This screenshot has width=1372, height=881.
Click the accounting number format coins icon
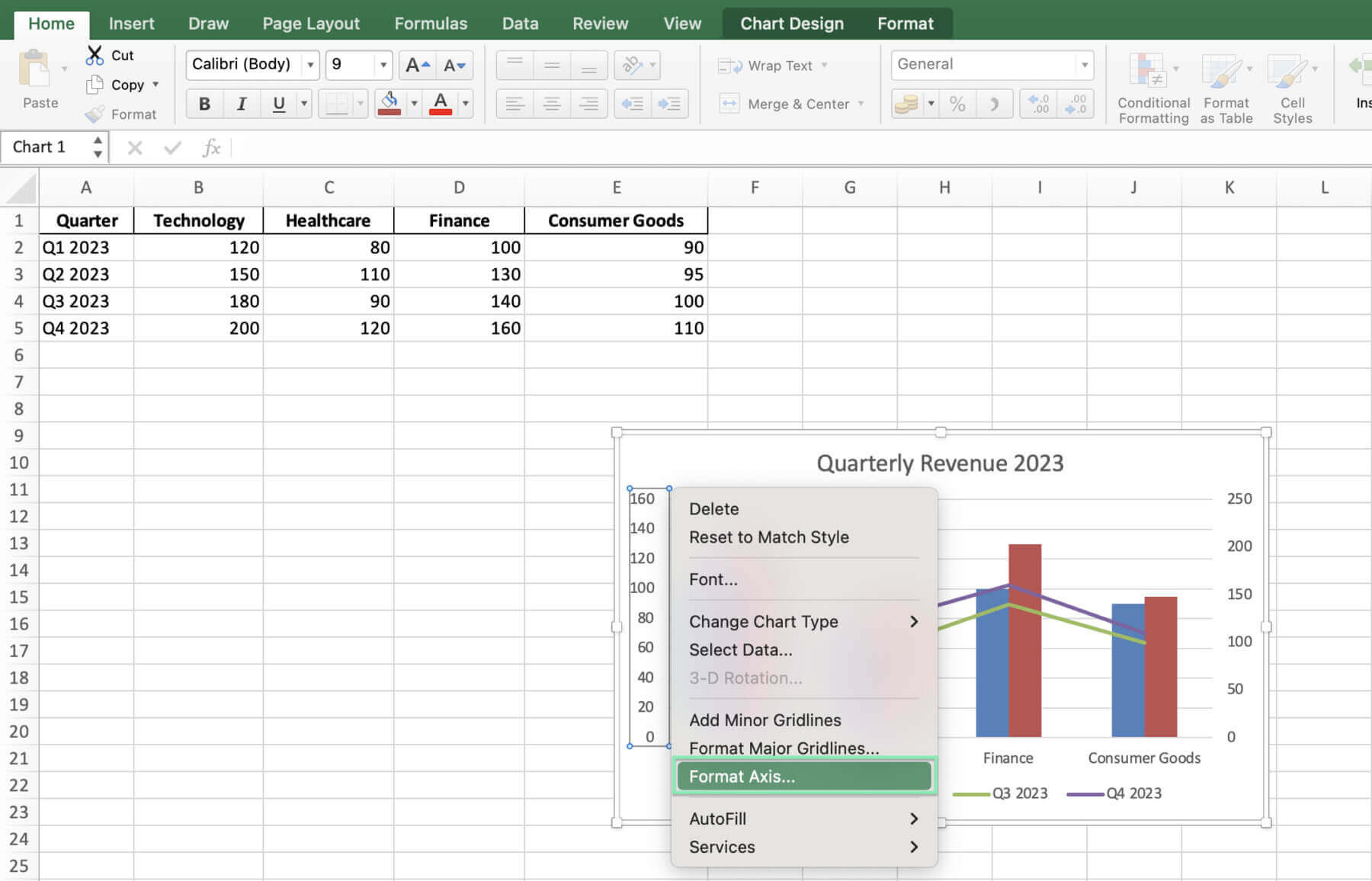coord(906,104)
